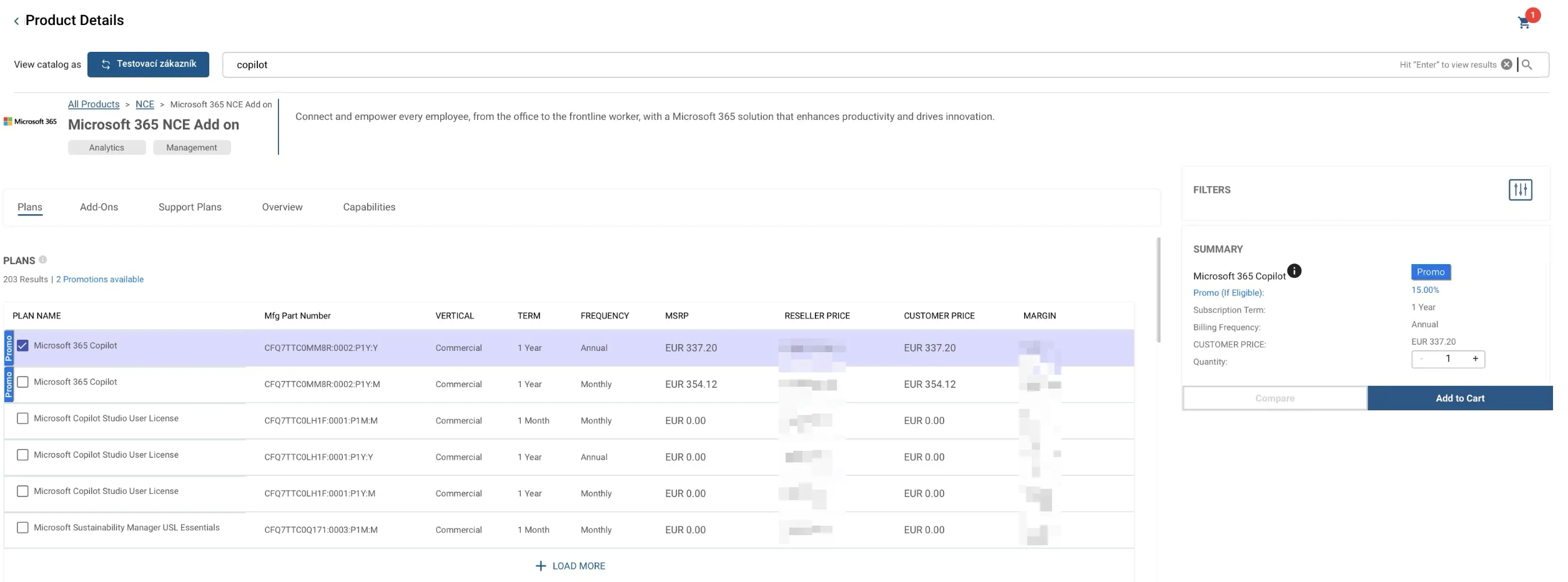This screenshot has height=582, width=1568.
Task: Decrease quantity with the minus stepper
Action: pos(1421,358)
